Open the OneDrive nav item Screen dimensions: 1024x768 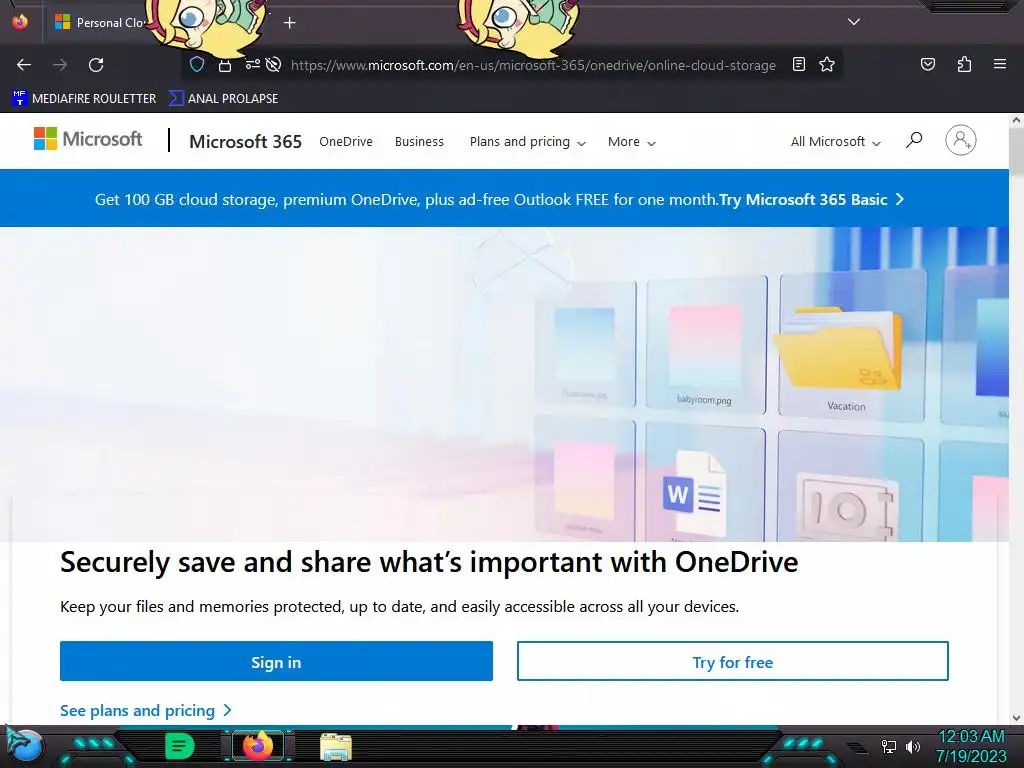[x=345, y=141]
